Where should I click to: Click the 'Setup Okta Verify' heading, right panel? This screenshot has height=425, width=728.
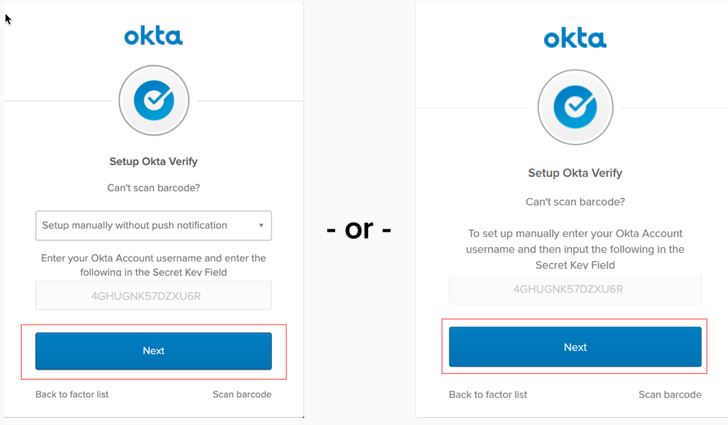coord(575,172)
